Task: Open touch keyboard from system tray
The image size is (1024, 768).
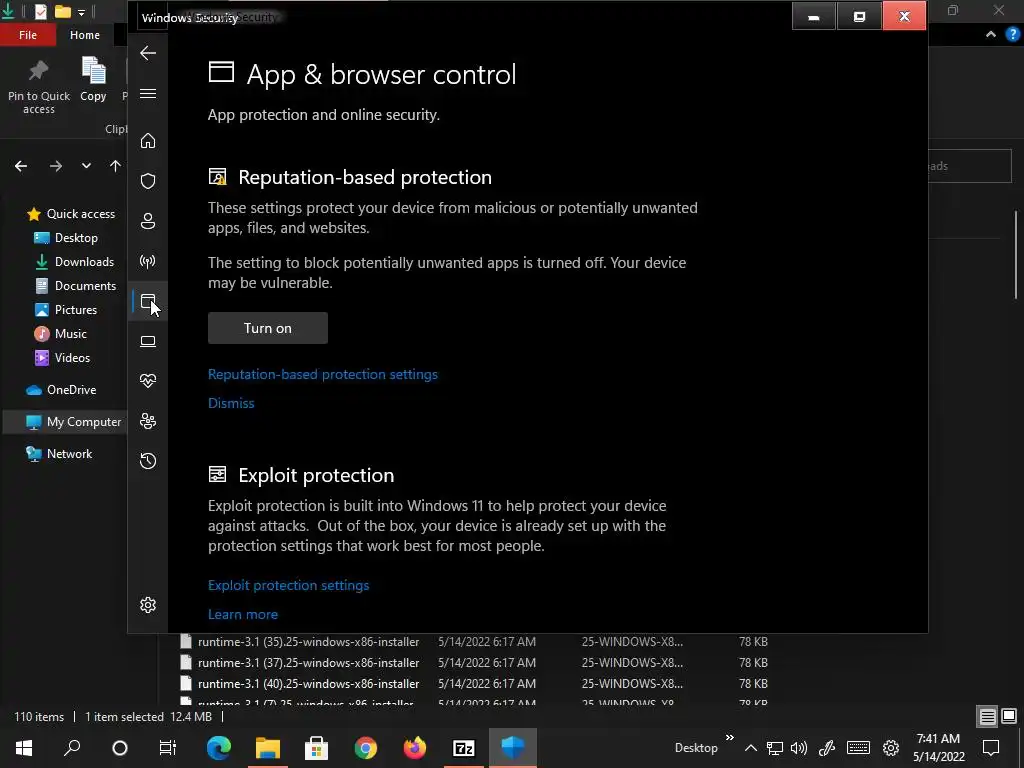Action: (x=858, y=748)
